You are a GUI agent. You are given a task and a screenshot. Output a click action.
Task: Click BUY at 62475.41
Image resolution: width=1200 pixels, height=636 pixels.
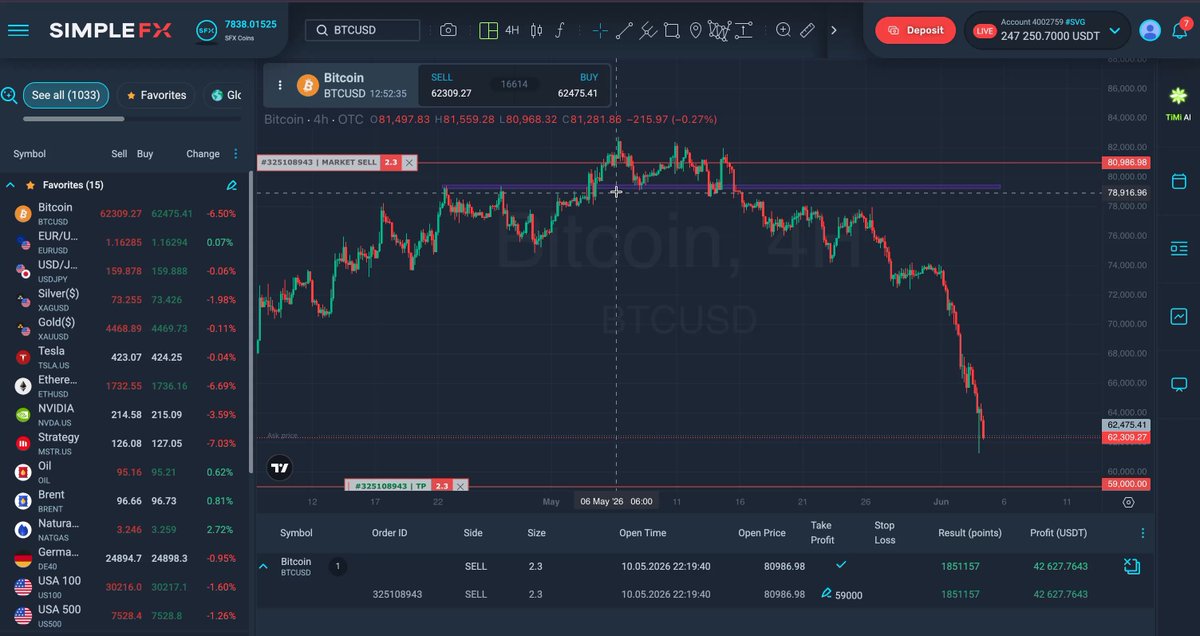tap(578, 85)
